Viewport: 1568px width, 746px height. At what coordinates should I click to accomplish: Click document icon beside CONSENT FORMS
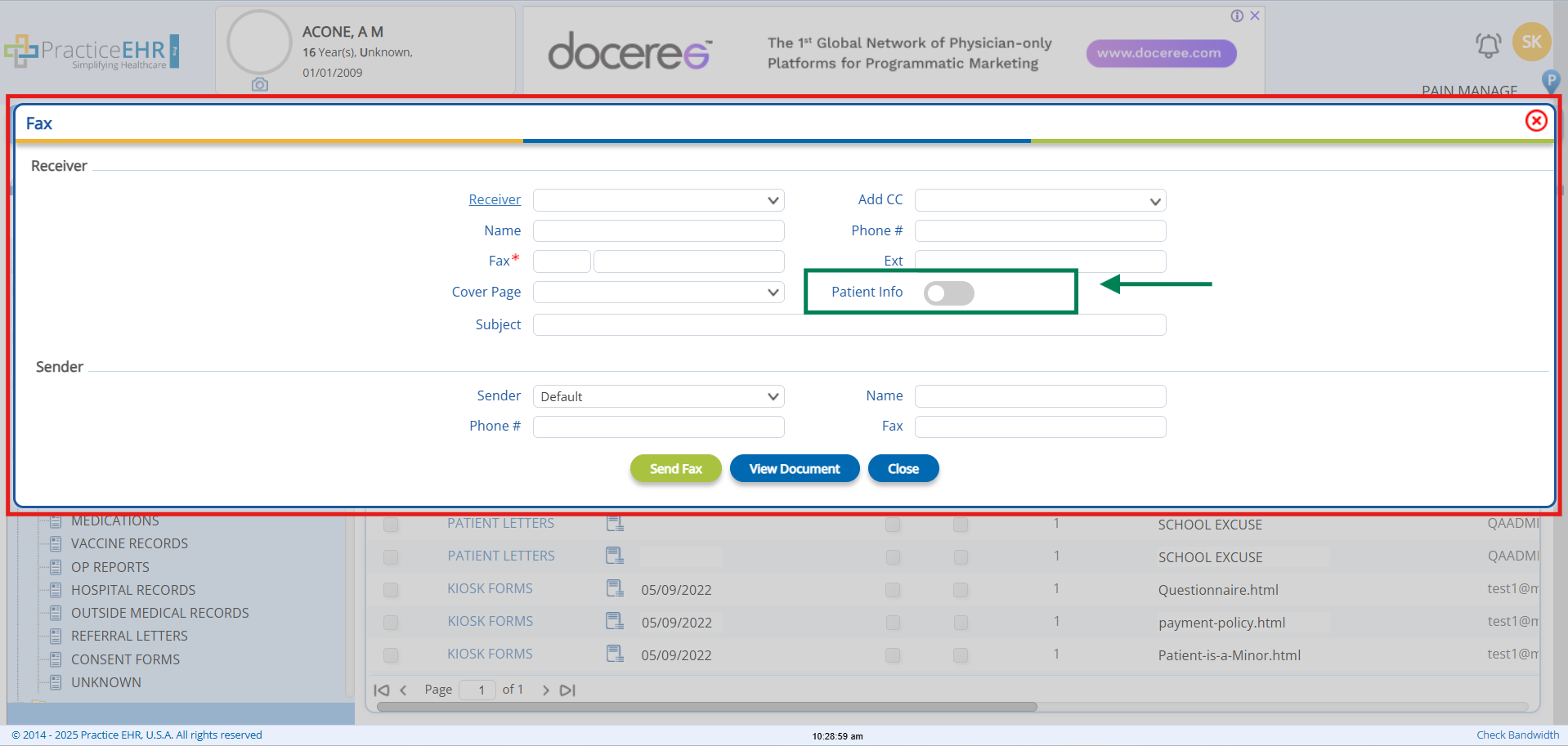point(56,659)
